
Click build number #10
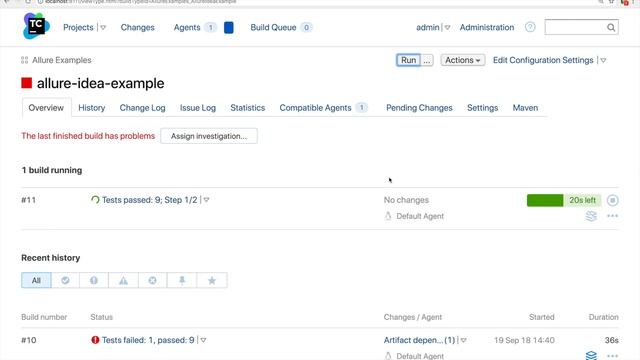coord(29,340)
